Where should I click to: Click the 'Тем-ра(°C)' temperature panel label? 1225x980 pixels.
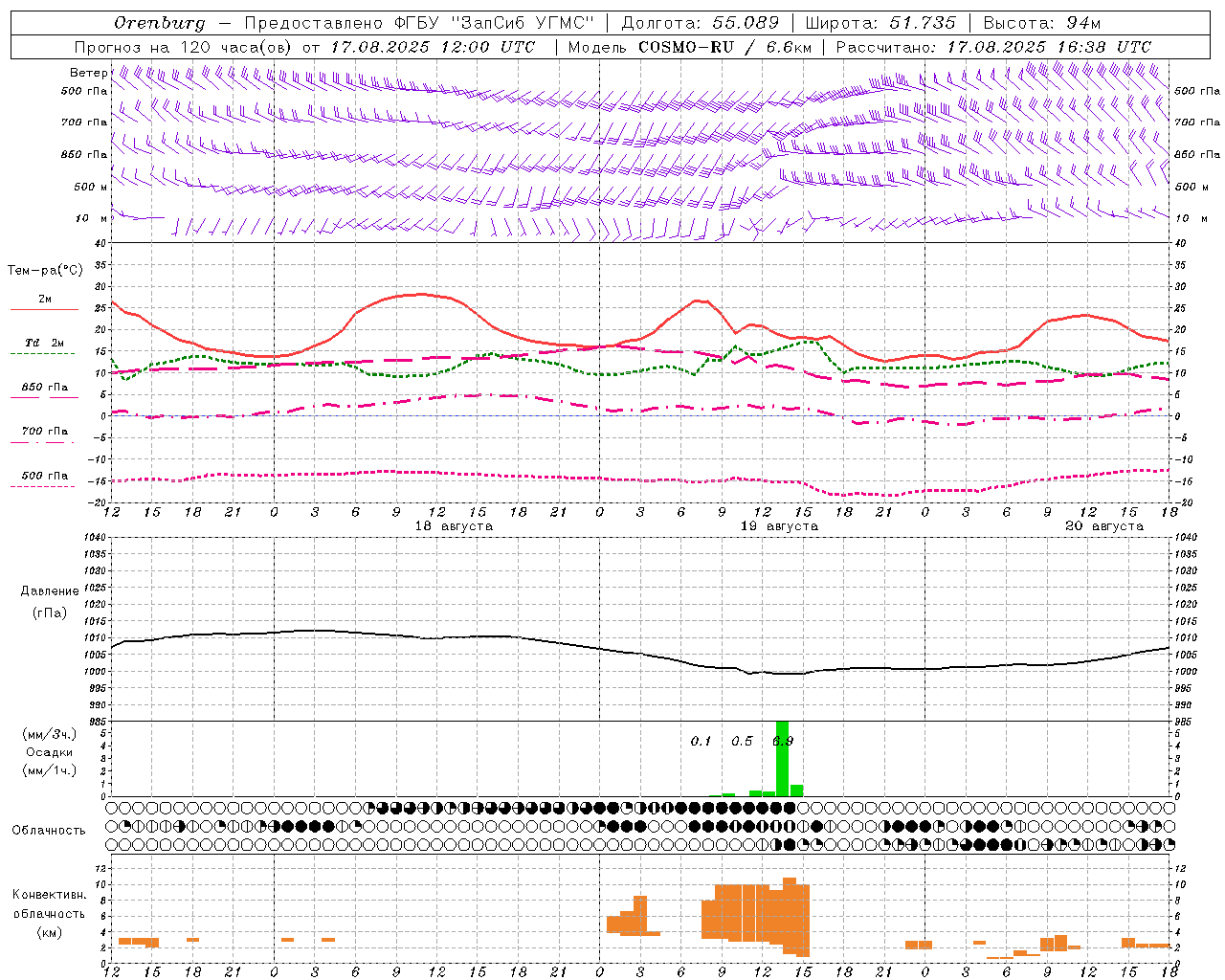point(45,271)
